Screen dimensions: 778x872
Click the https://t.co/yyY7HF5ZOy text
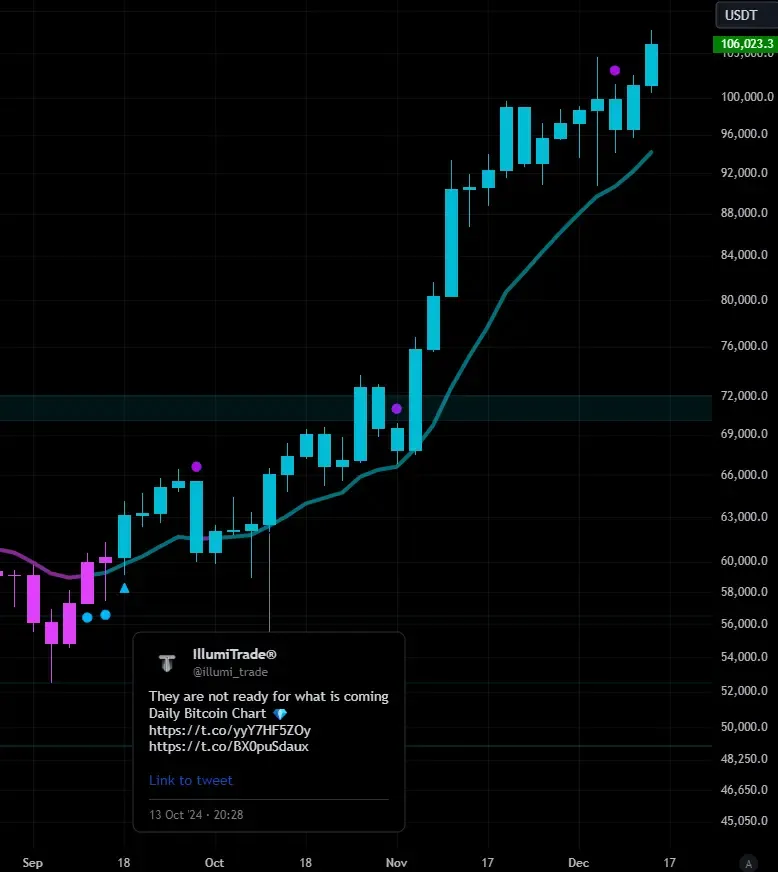[230, 730]
